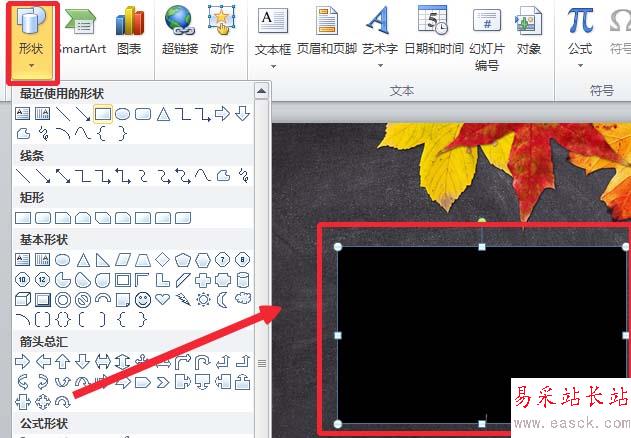Select scribble tool at end of 线条

pos(243,176)
